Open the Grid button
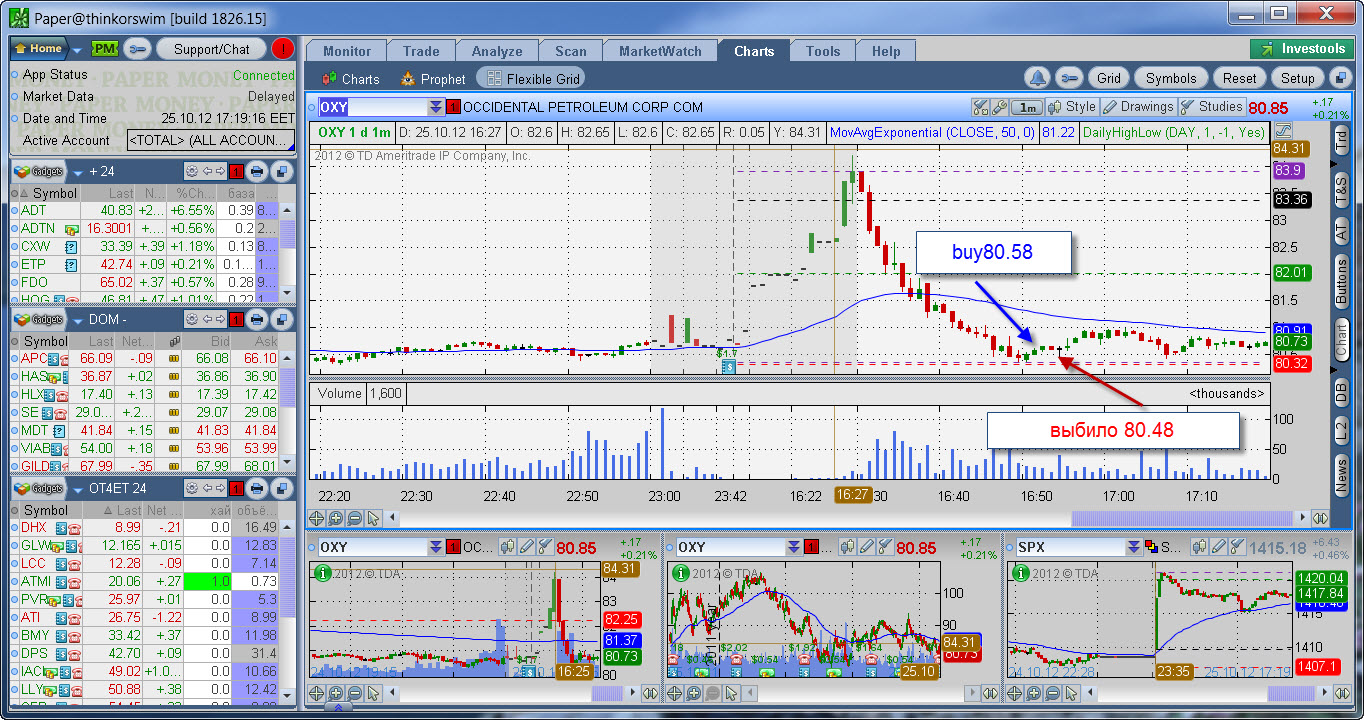Image resolution: width=1364 pixels, height=720 pixels. coord(1109,78)
